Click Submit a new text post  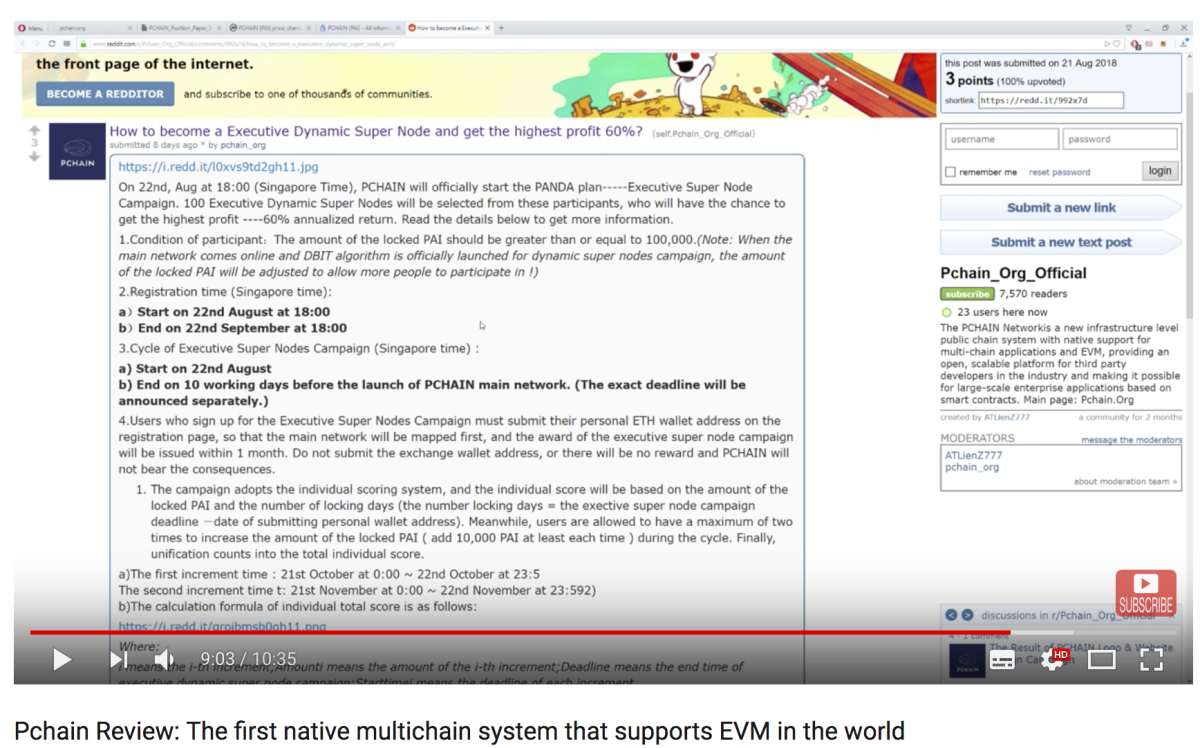click(x=1061, y=242)
